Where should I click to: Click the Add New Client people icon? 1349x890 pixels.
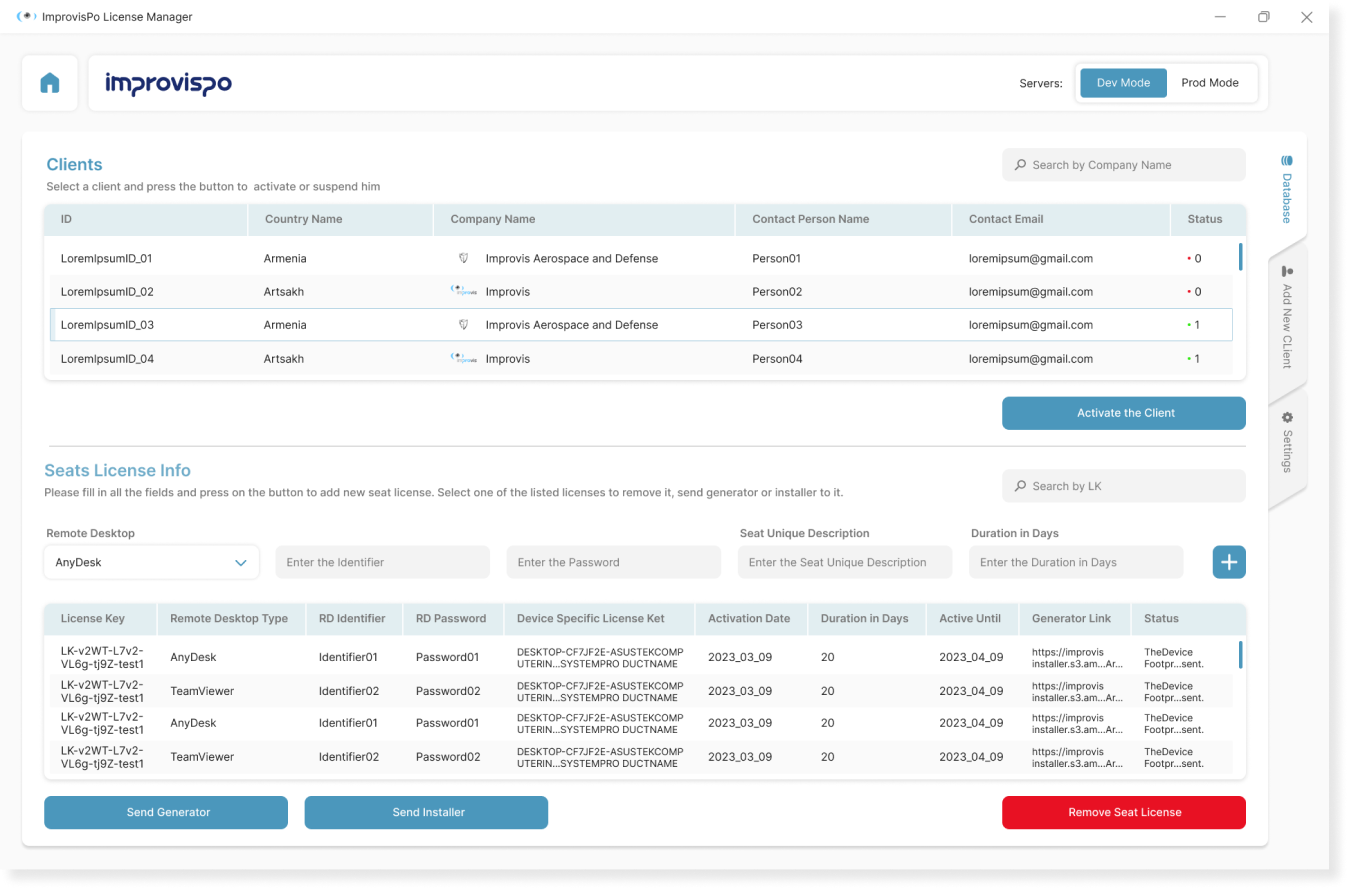click(x=1287, y=271)
